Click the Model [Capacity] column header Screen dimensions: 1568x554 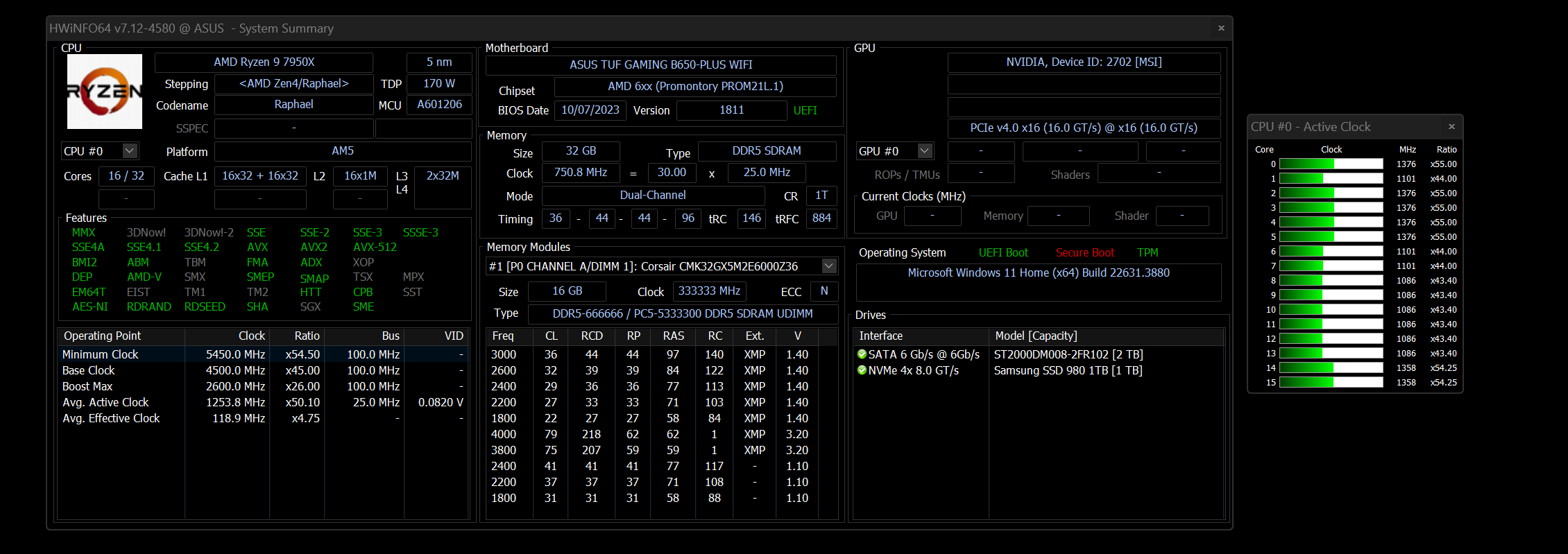[1107, 336]
